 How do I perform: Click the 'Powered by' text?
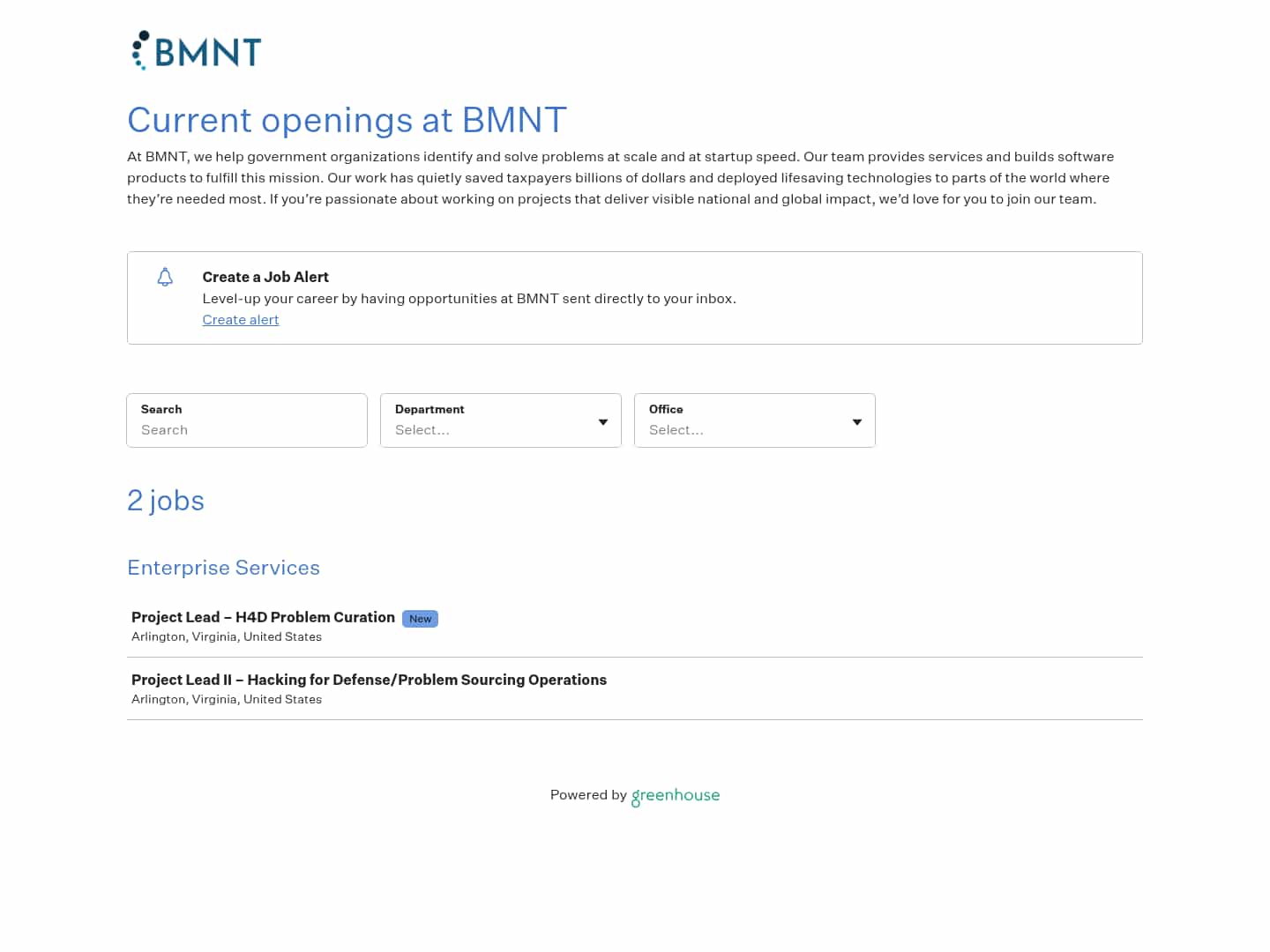(588, 794)
